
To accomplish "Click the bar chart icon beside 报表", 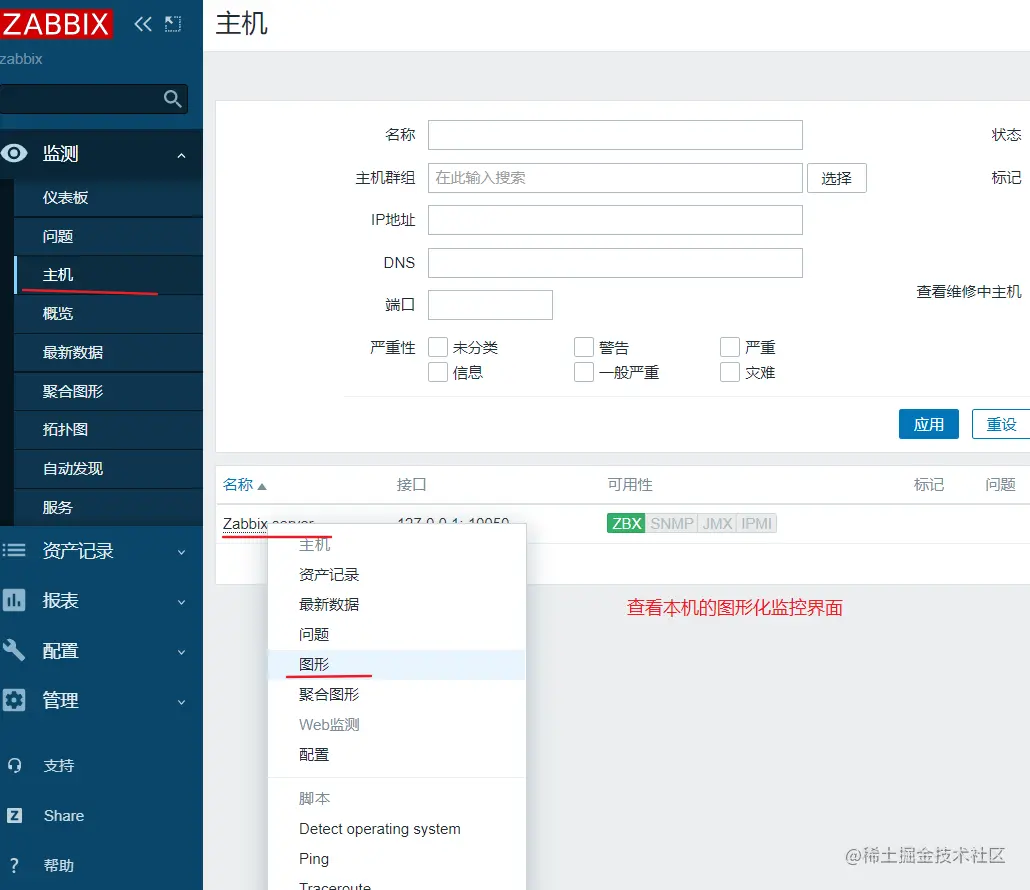I will pyautogui.click(x=14, y=600).
